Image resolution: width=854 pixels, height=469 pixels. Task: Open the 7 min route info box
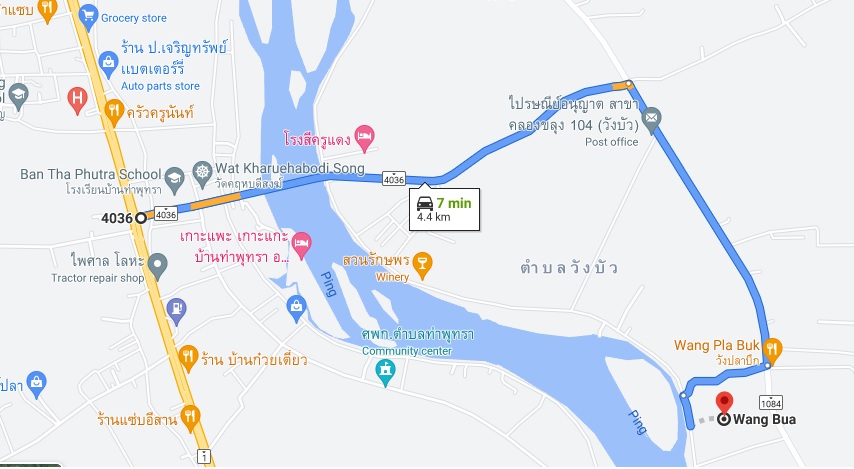pos(444,210)
